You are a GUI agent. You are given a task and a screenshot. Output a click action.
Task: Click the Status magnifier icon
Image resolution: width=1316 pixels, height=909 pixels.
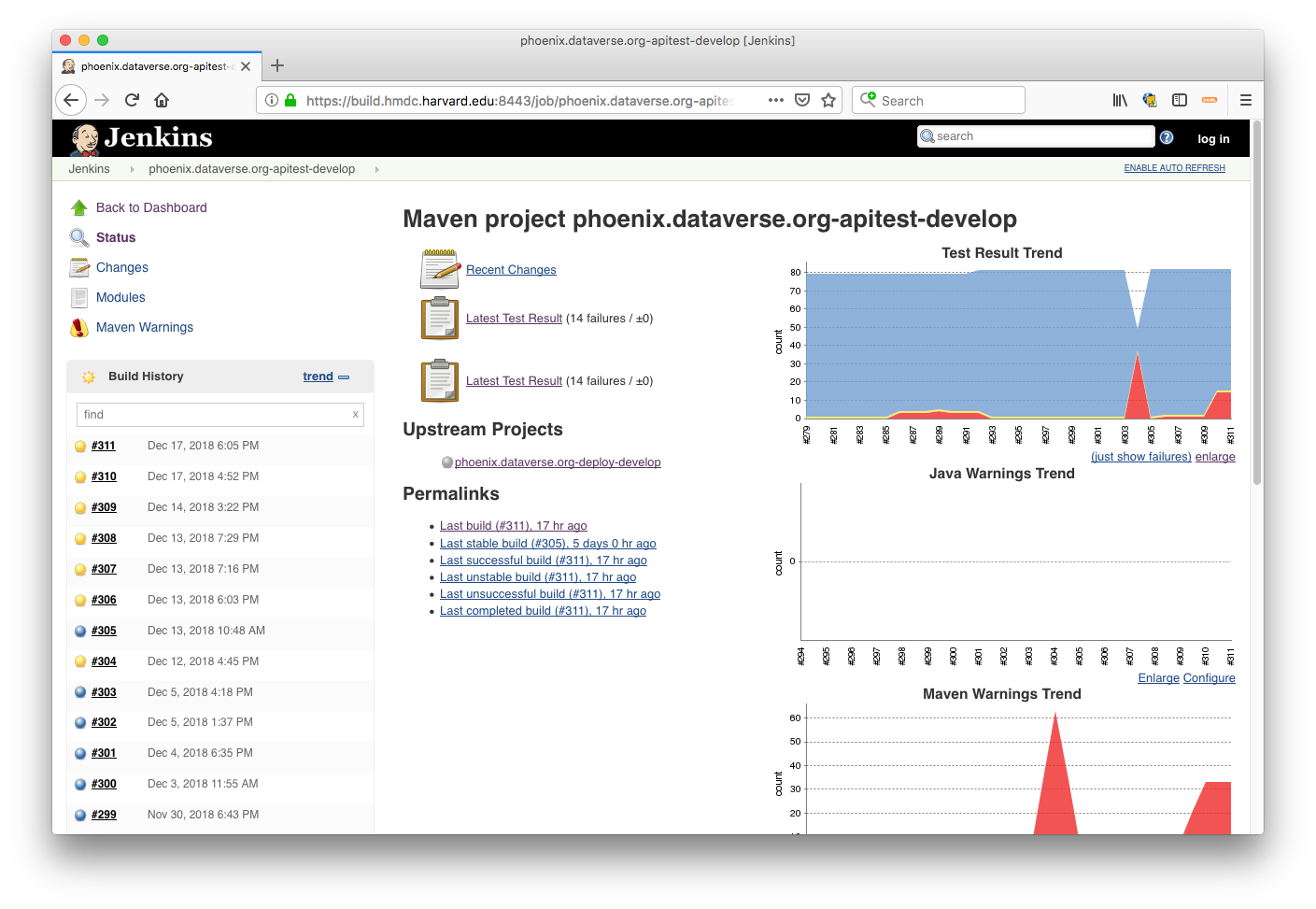point(79,237)
